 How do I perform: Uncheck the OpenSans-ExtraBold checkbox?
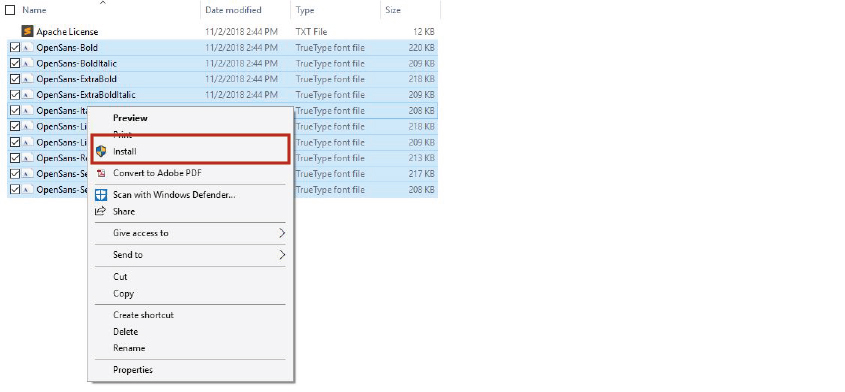click(x=15, y=79)
